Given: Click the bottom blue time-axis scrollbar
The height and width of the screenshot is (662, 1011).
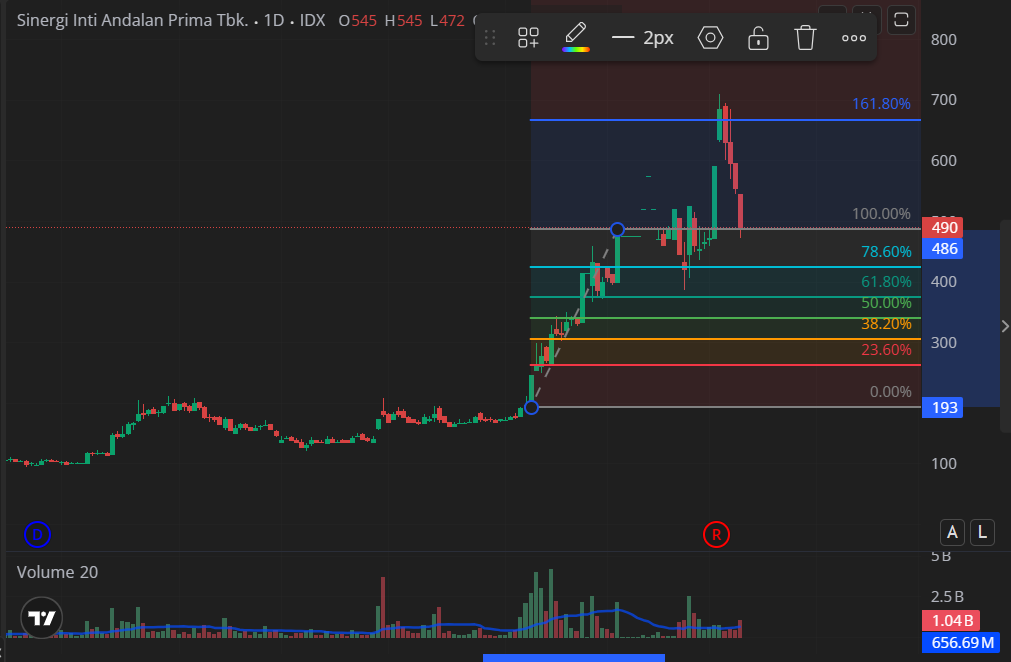Looking at the screenshot, I should 574,658.
